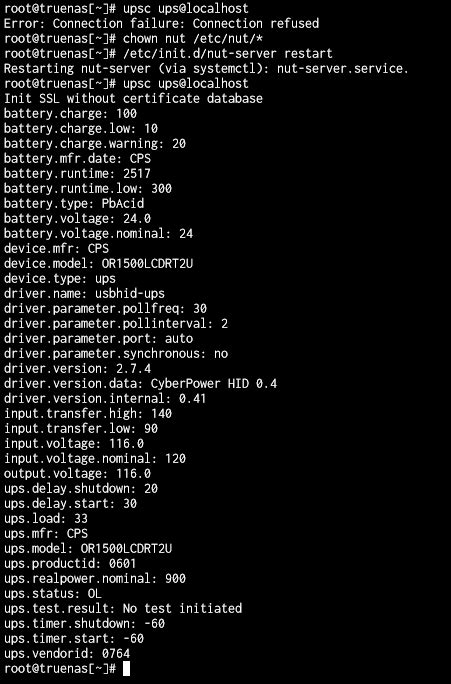The image size is (451, 684).
Task: Click the terminal cursor block at the prompt
Action: point(126,668)
